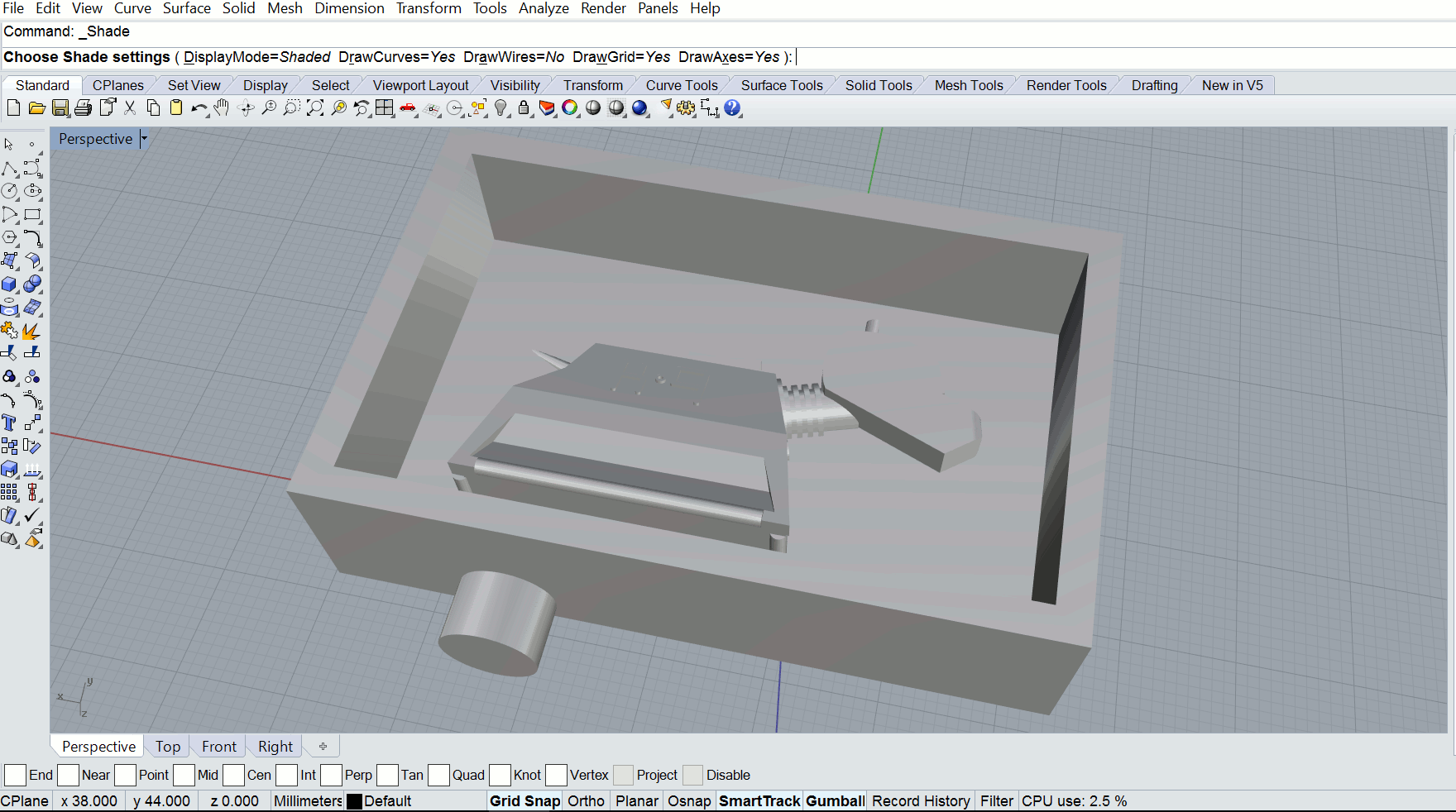This screenshot has height=812, width=1456.
Task: Select the Polyline tool
Action: point(10,169)
